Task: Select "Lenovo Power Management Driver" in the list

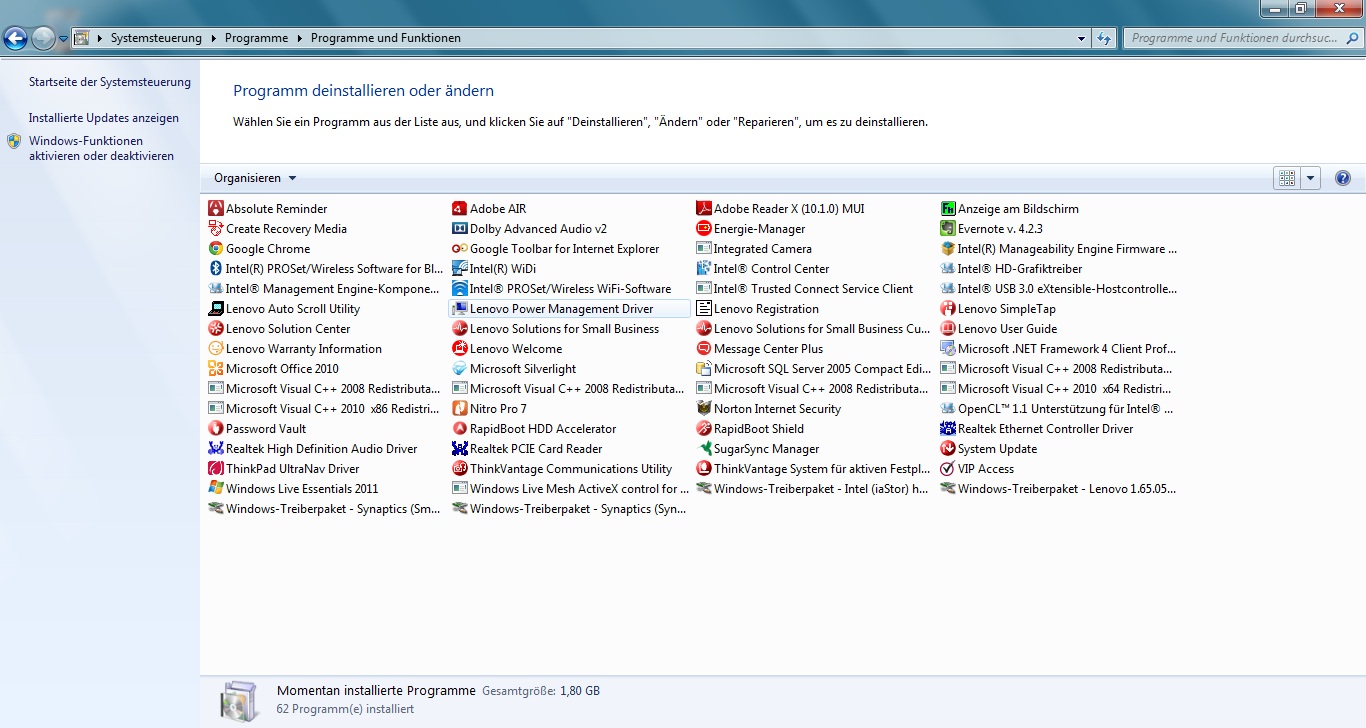Action: [x=570, y=309]
